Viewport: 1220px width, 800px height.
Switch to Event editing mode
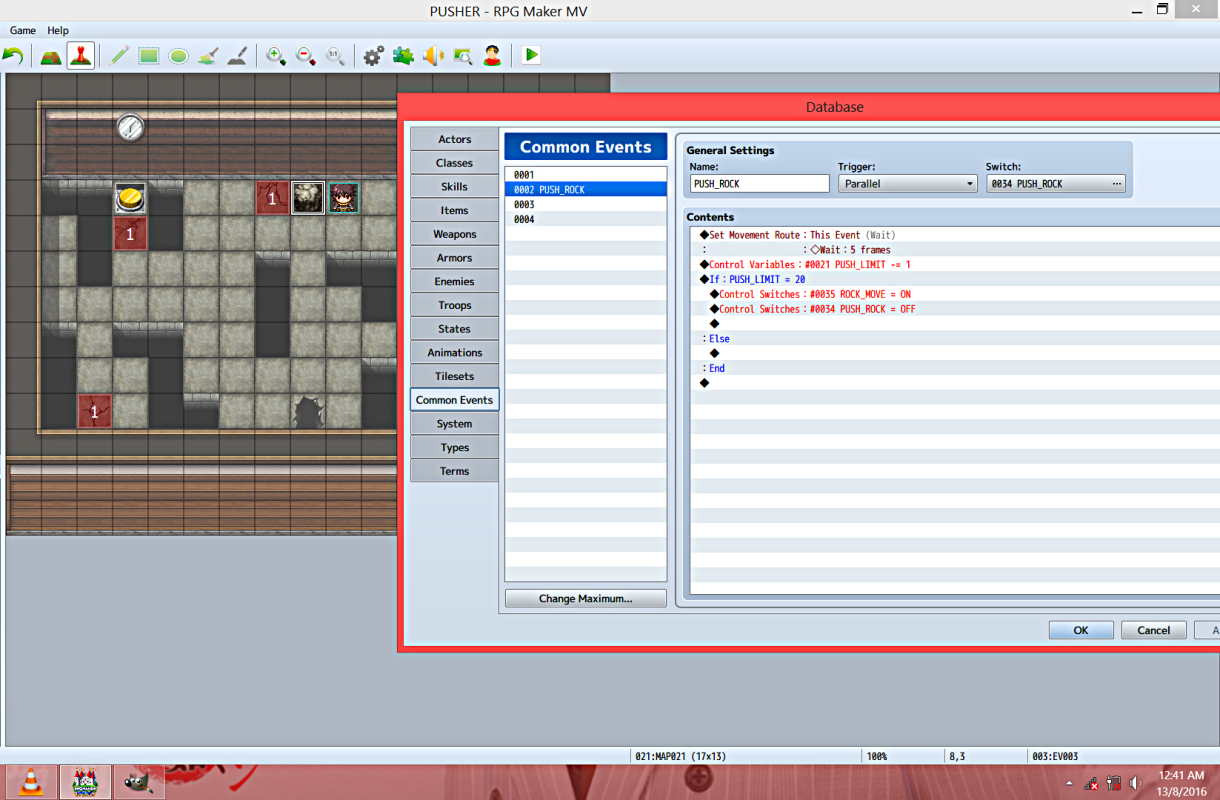tap(81, 56)
